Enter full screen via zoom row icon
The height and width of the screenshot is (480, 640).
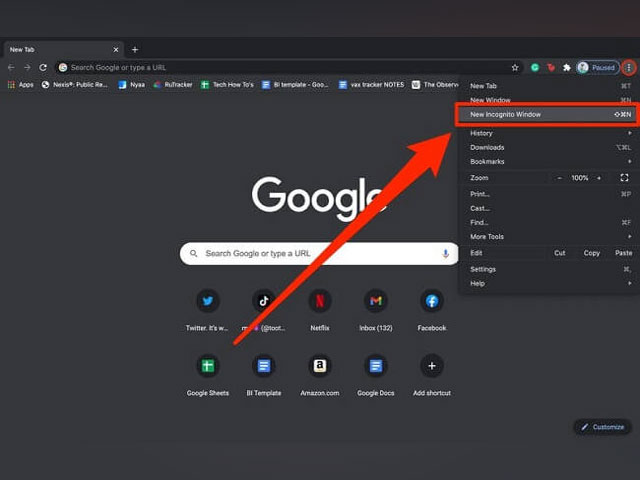tap(624, 178)
